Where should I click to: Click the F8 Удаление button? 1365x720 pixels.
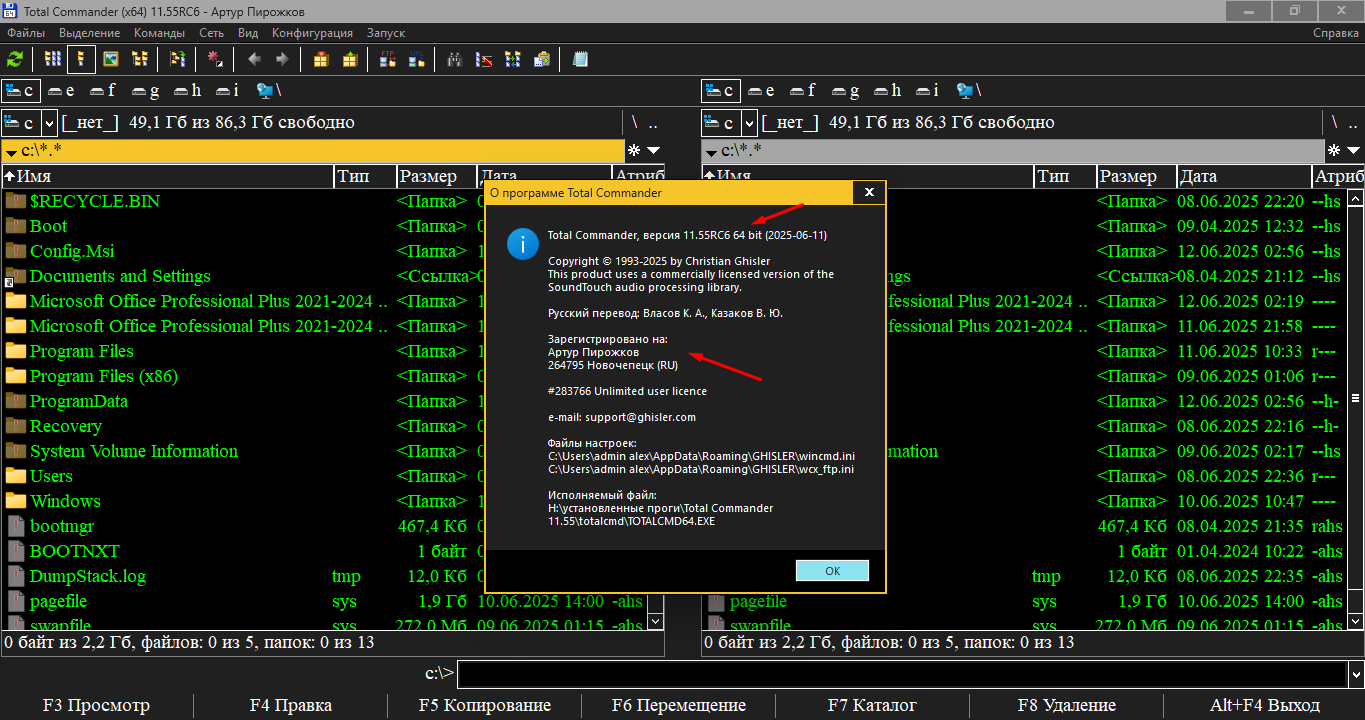[x=1066, y=705]
